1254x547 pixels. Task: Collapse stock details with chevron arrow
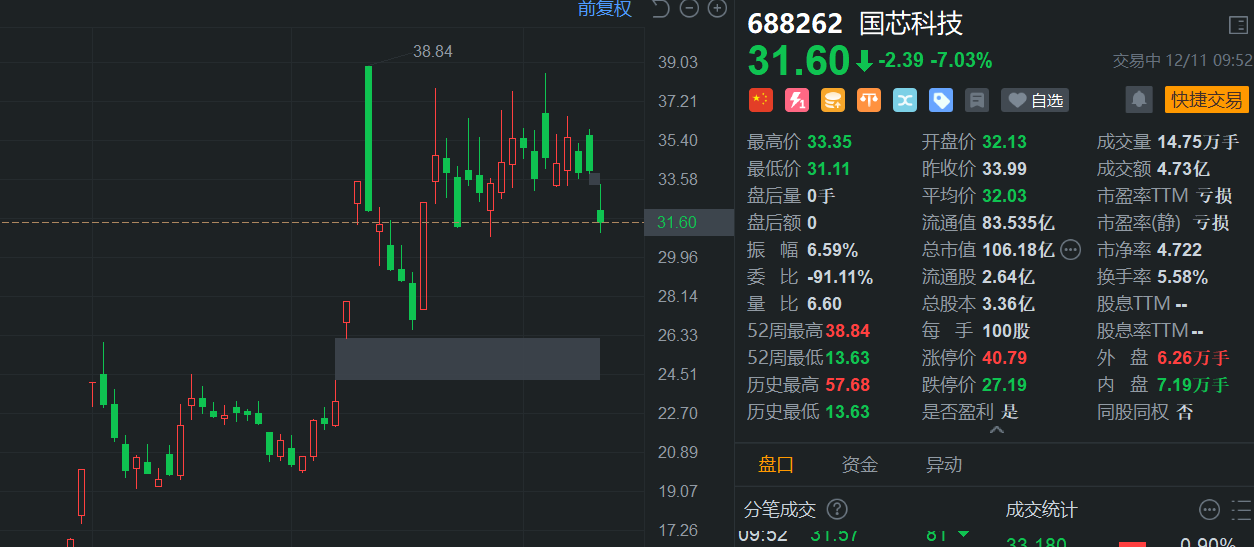(x=996, y=430)
